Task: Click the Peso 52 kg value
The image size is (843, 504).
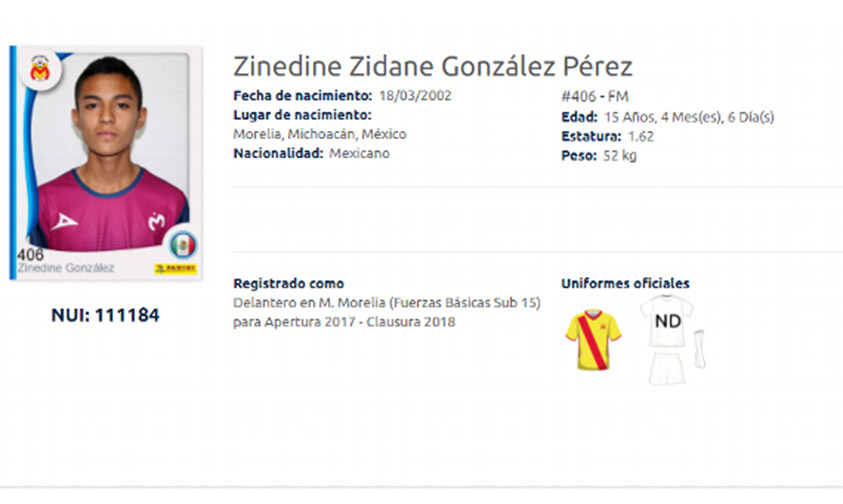Action: tap(620, 156)
